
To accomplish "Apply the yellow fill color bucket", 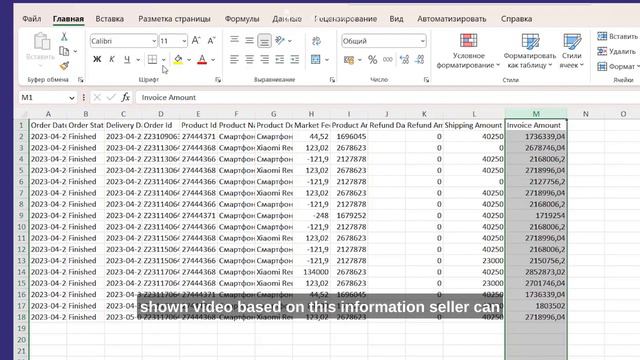I will click(x=178, y=60).
